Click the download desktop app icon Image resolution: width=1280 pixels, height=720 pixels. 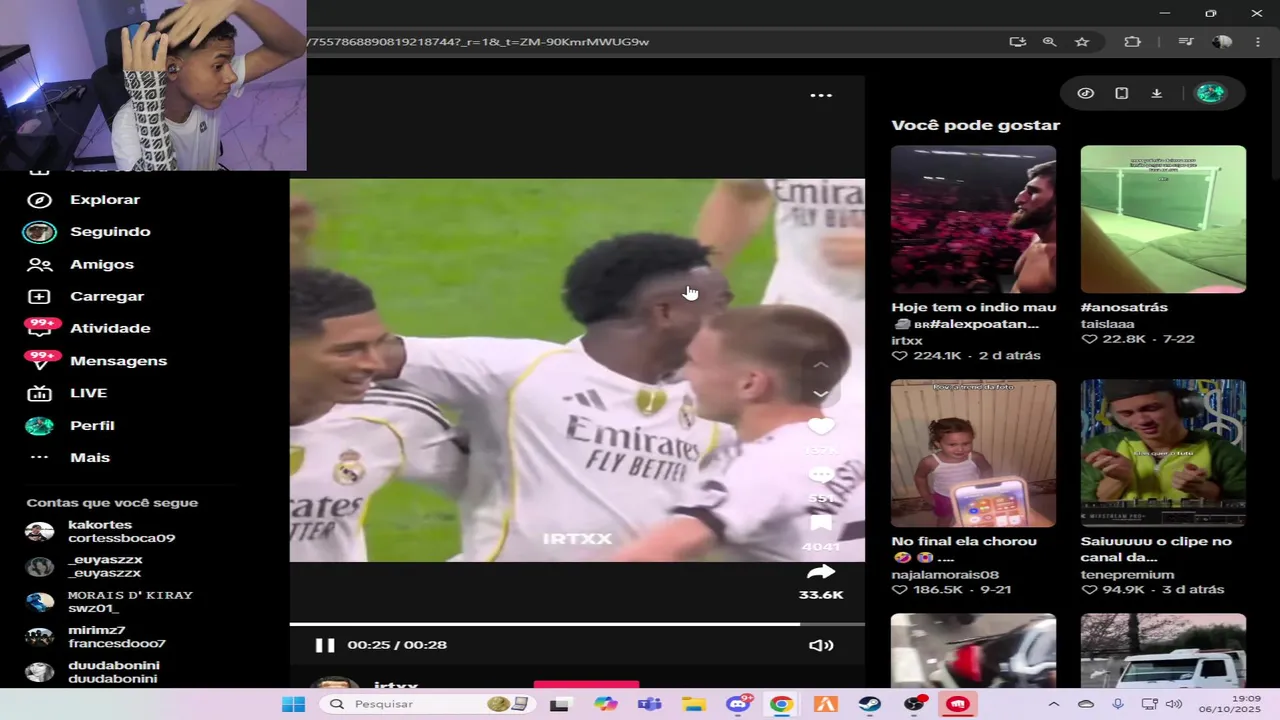[1157, 93]
